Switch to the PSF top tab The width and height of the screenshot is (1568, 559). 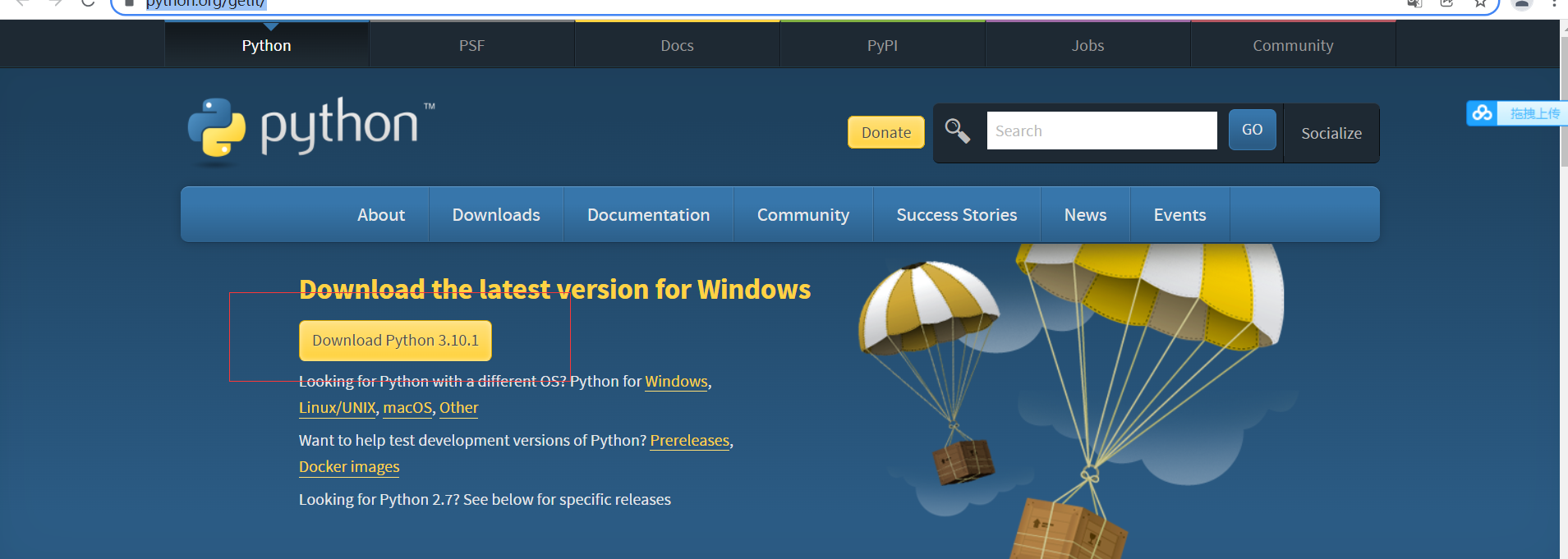[x=472, y=45]
